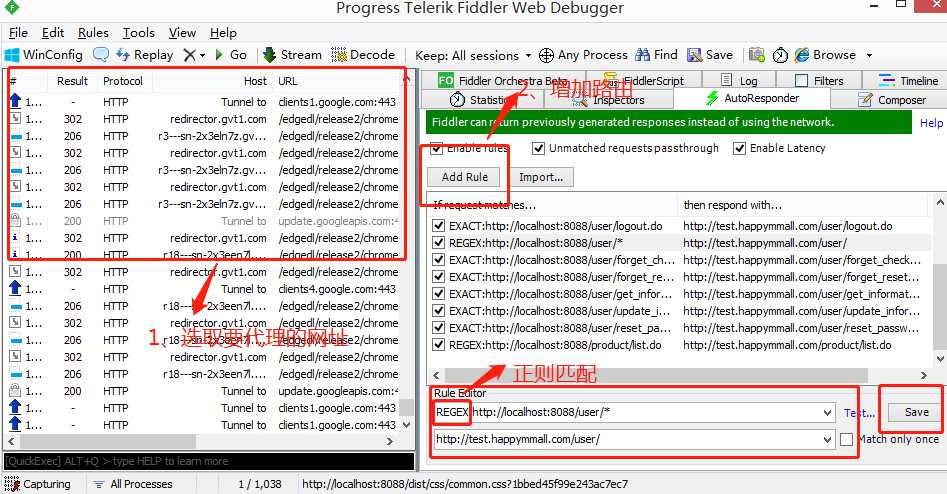
Task: Open the AutoResponder Help link
Action: (931, 123)
